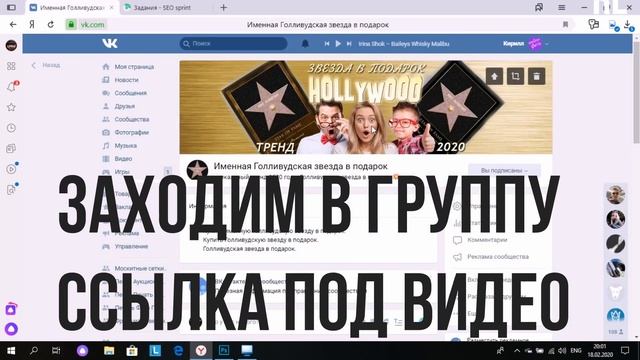The image size is (640, 360).
Task: Toggle the browser side panel icon
Action: click(x=11, y=7)
